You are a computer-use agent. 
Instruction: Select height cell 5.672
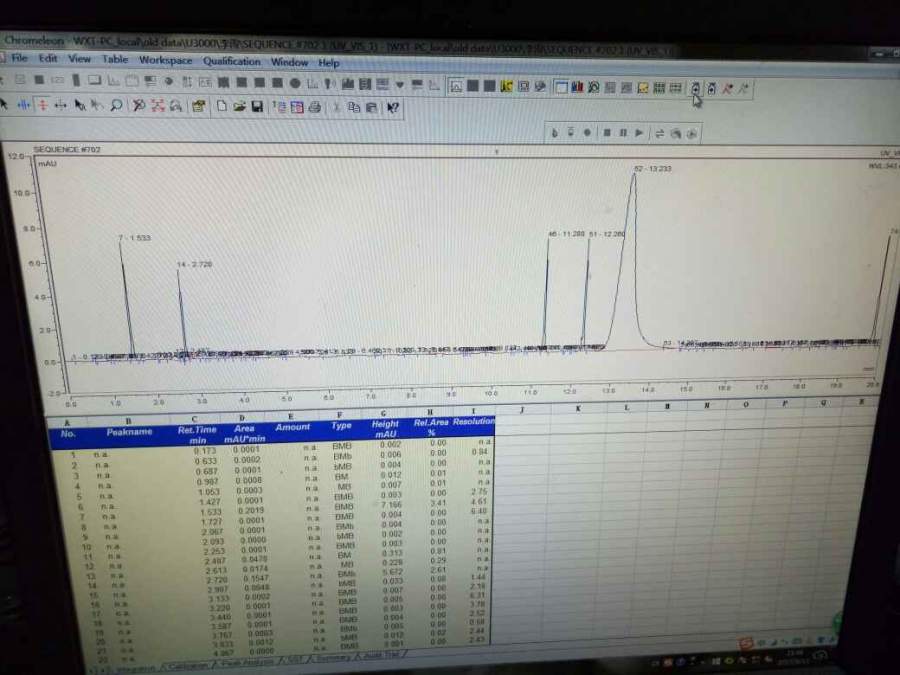coord(392,572)
